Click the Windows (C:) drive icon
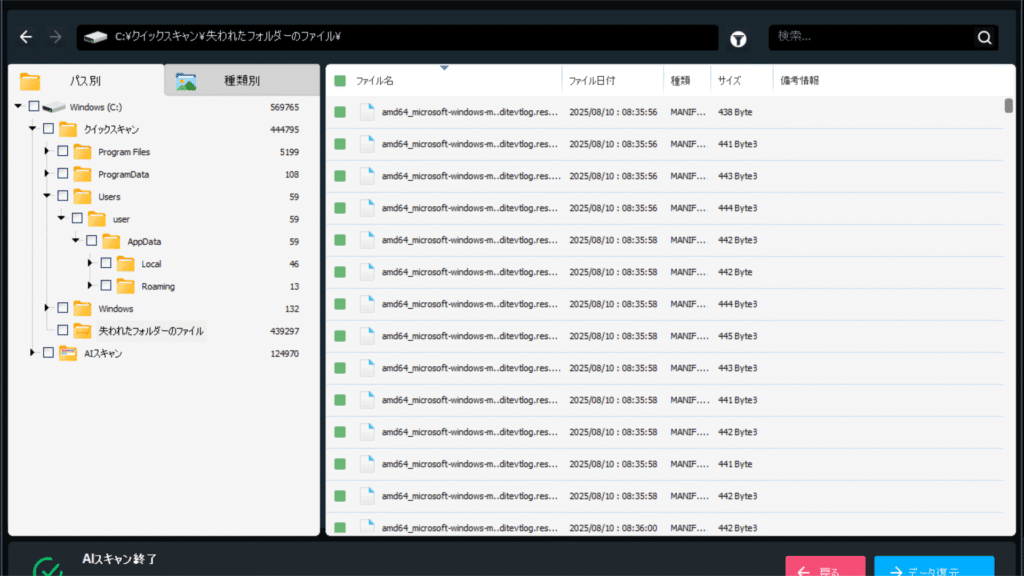Screen dimensions: 1024x576 (54, 107)
